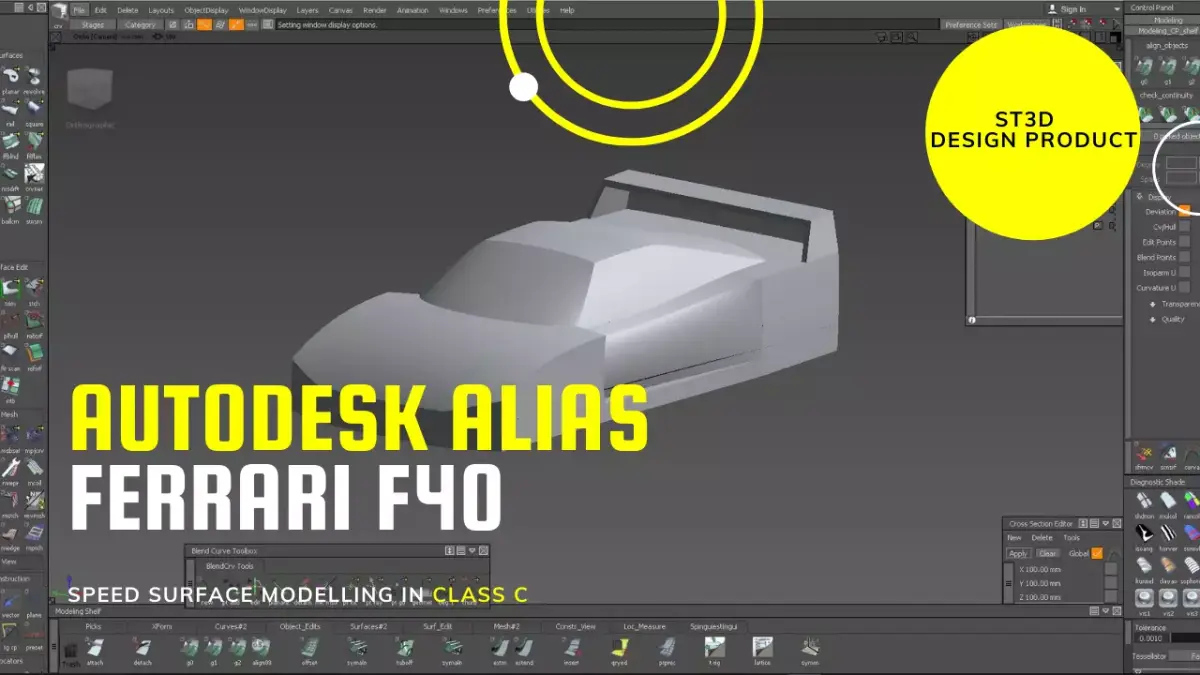Screen dimensions: 1200x675
Task: Close the Blend Curve Toolbox window
Action: [x=484, y=550]
